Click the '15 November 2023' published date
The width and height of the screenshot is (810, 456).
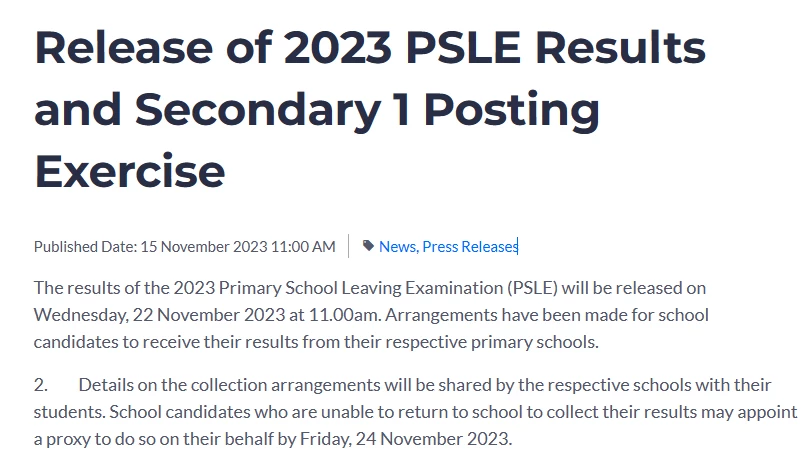204,247
